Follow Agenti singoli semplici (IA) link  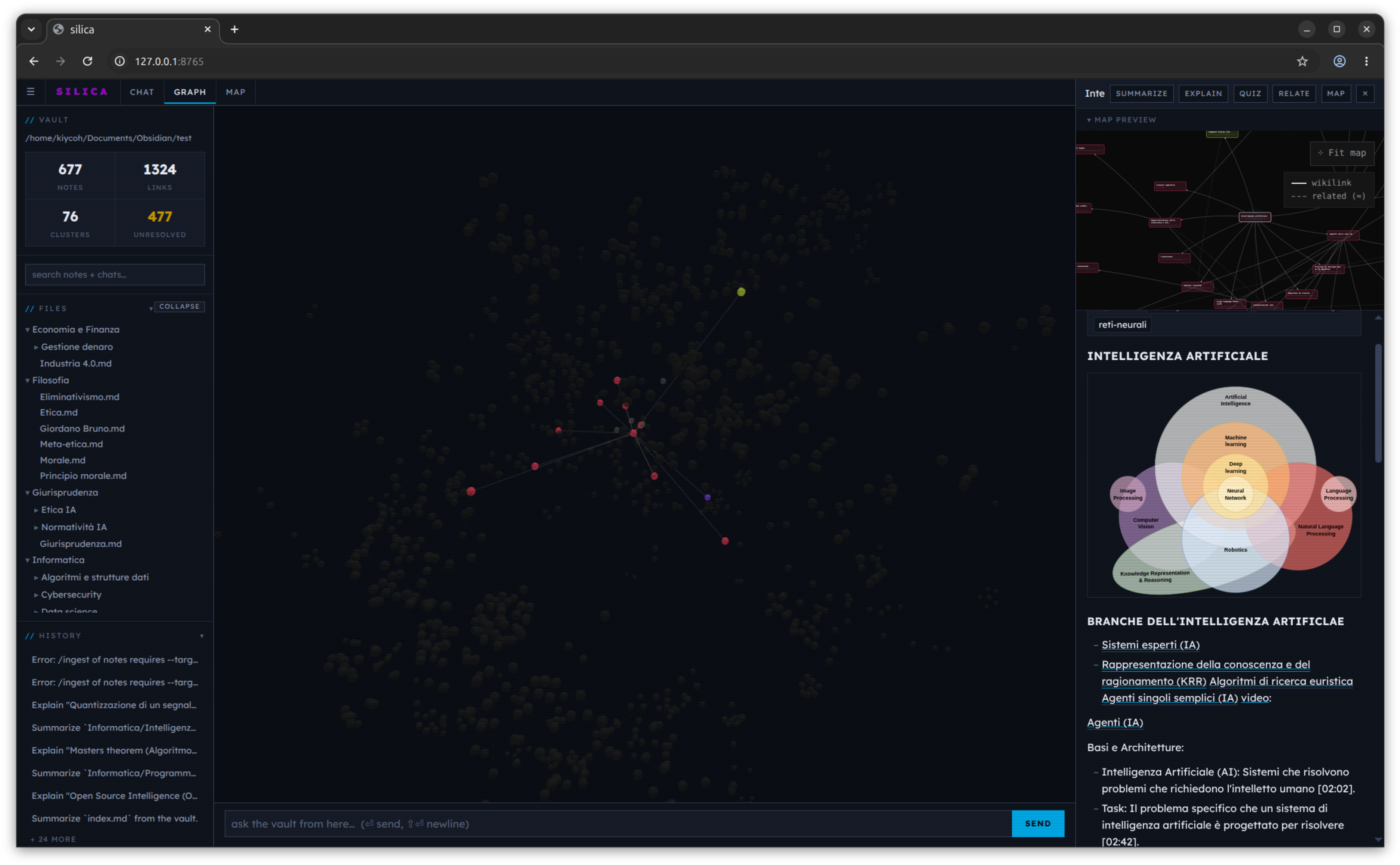click(x=1169, y=698)
